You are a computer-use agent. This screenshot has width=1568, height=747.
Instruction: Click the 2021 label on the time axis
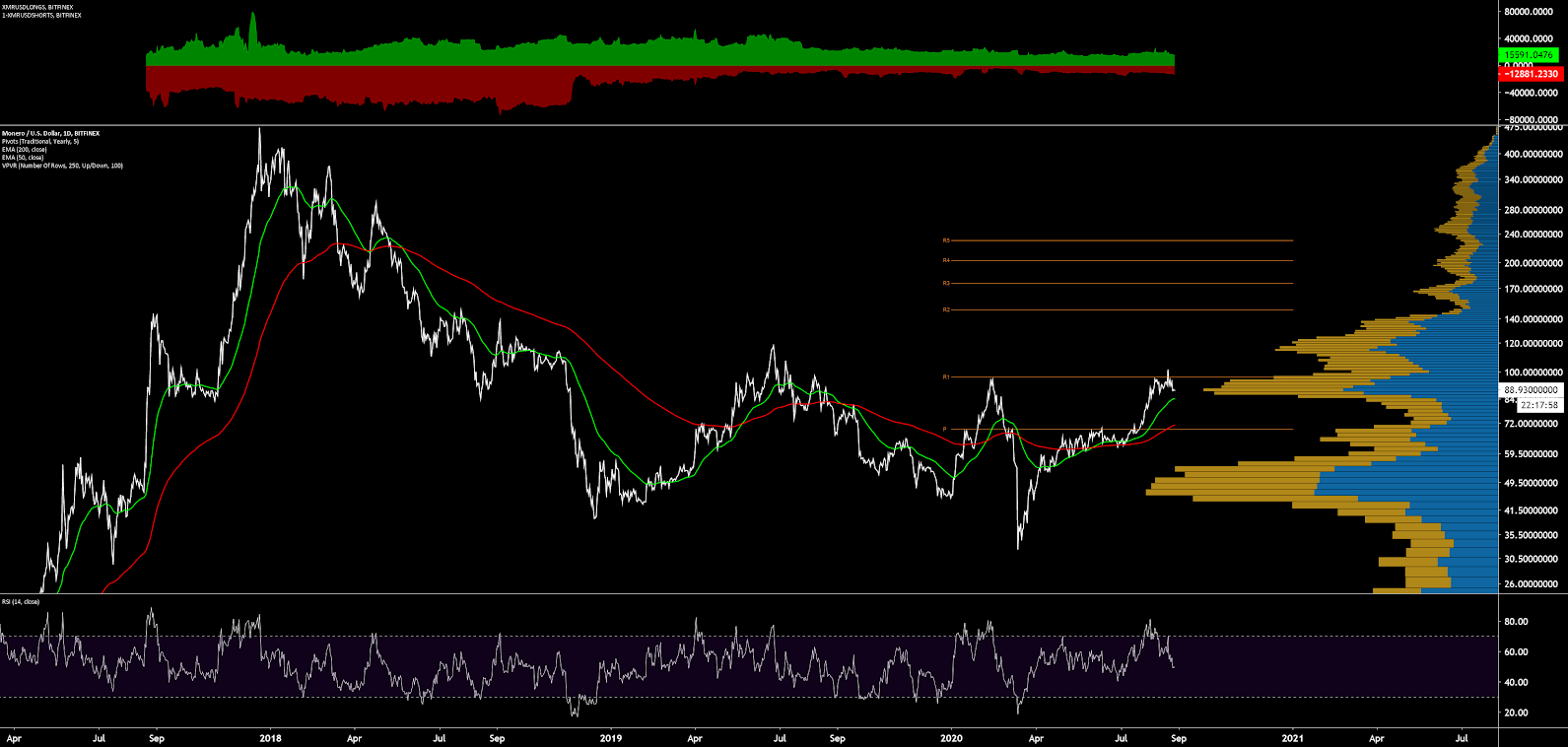pyautogui.click(x=1293, y=737)
